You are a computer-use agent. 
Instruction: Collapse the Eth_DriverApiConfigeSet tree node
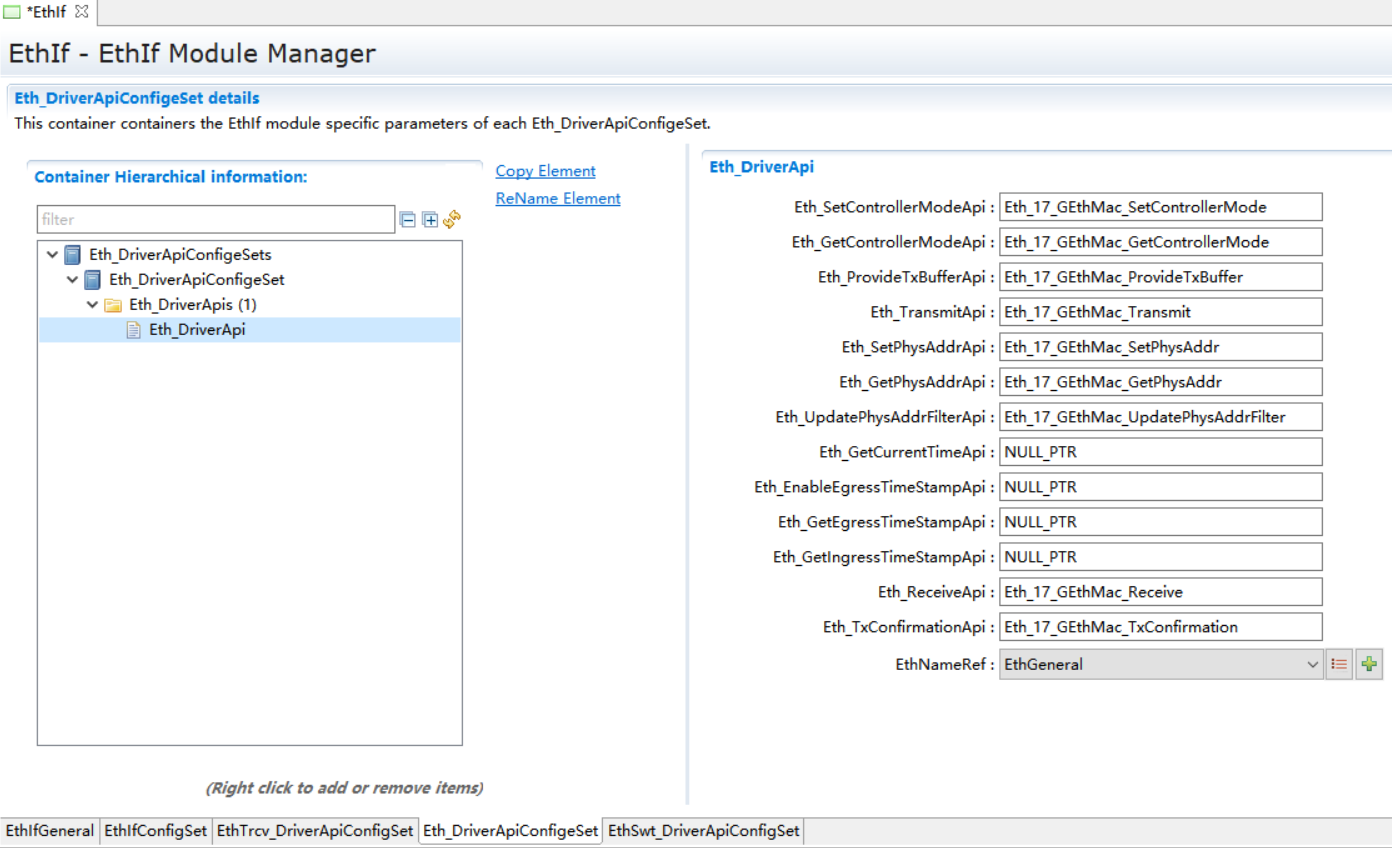coord(72,280)
